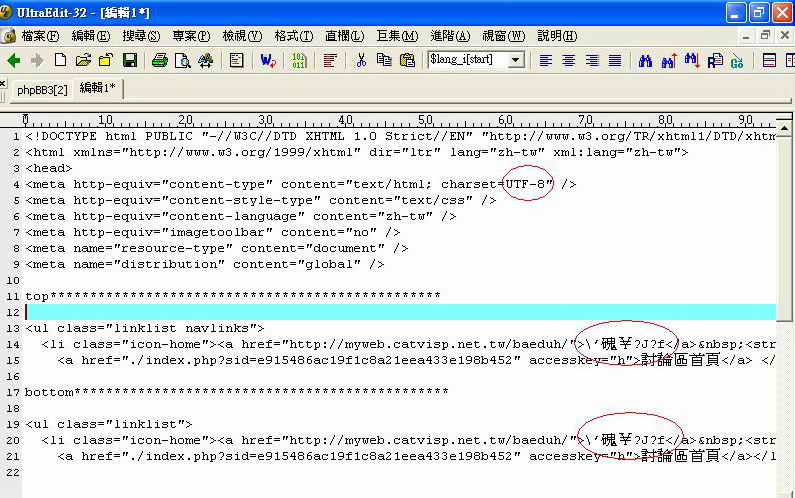
Task: Open the 專案(P) menu
Action: tap(191, 36)
